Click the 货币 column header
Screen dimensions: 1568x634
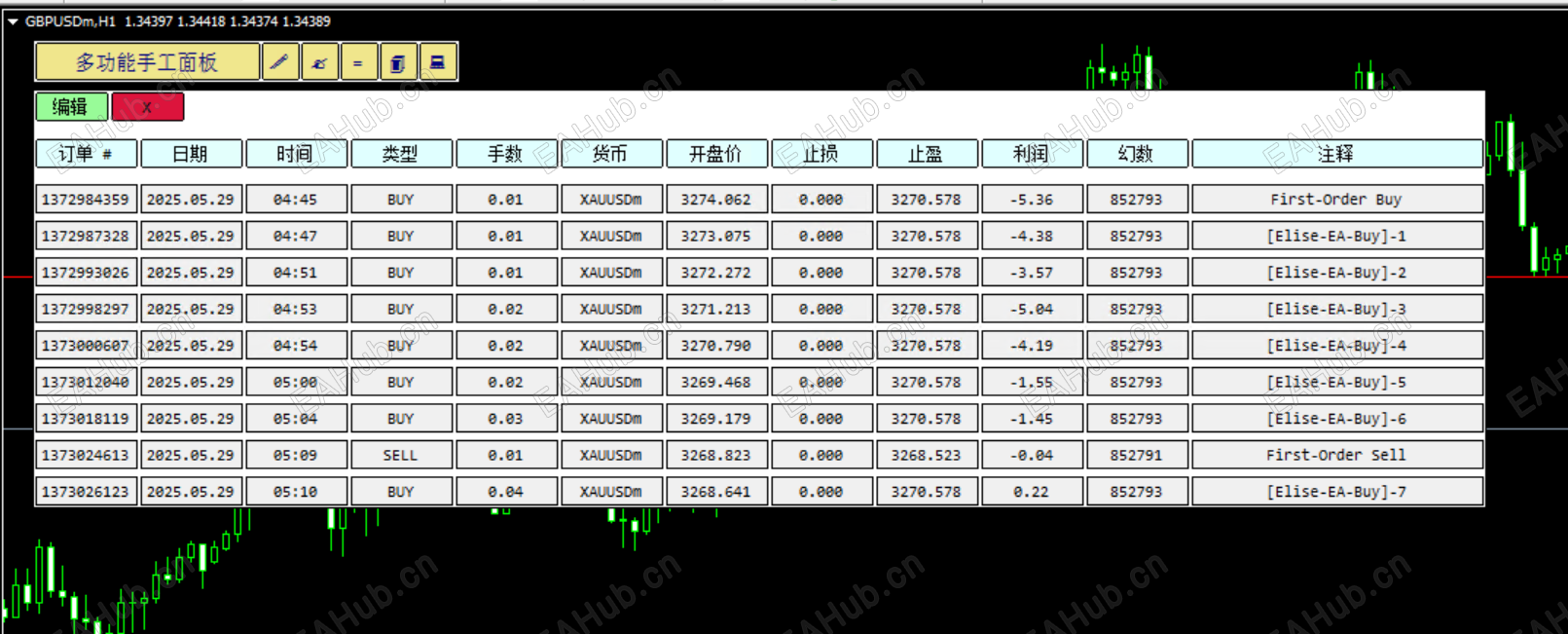[x=611, y=154]
